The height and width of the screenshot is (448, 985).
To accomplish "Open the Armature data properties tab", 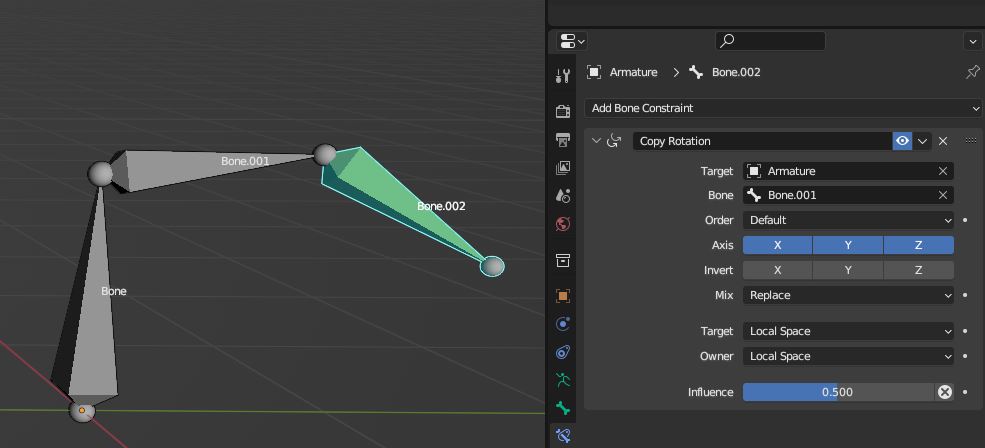I will coord(563,380).
